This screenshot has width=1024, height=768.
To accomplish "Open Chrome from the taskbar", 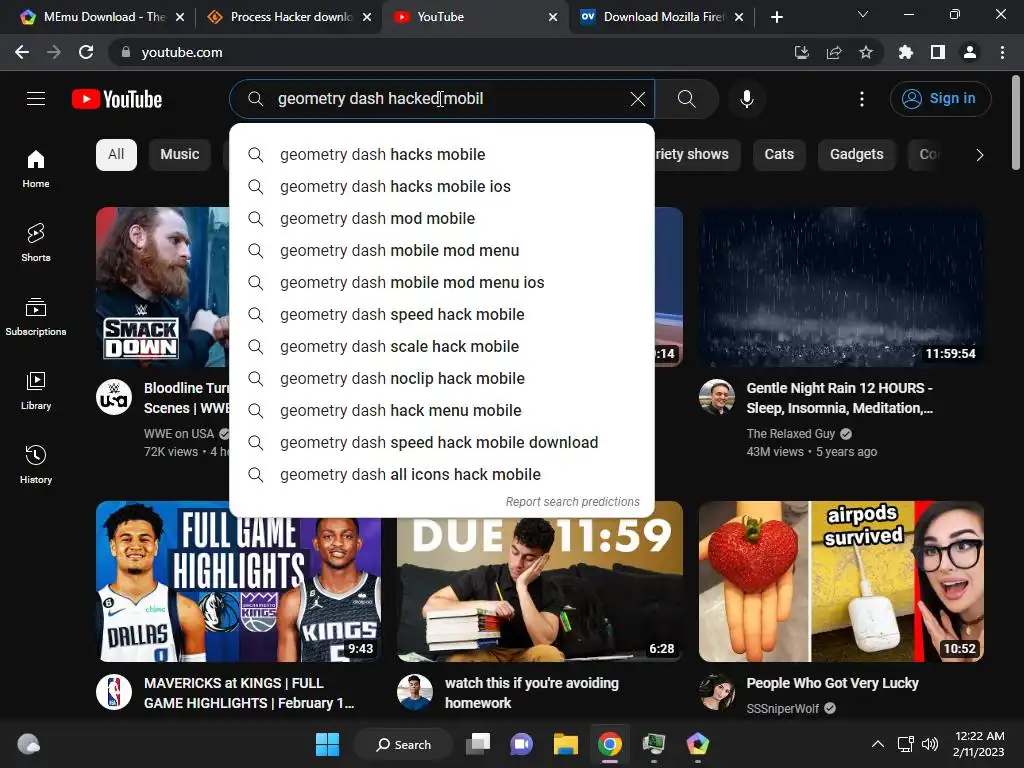I will tap(609, 744).
